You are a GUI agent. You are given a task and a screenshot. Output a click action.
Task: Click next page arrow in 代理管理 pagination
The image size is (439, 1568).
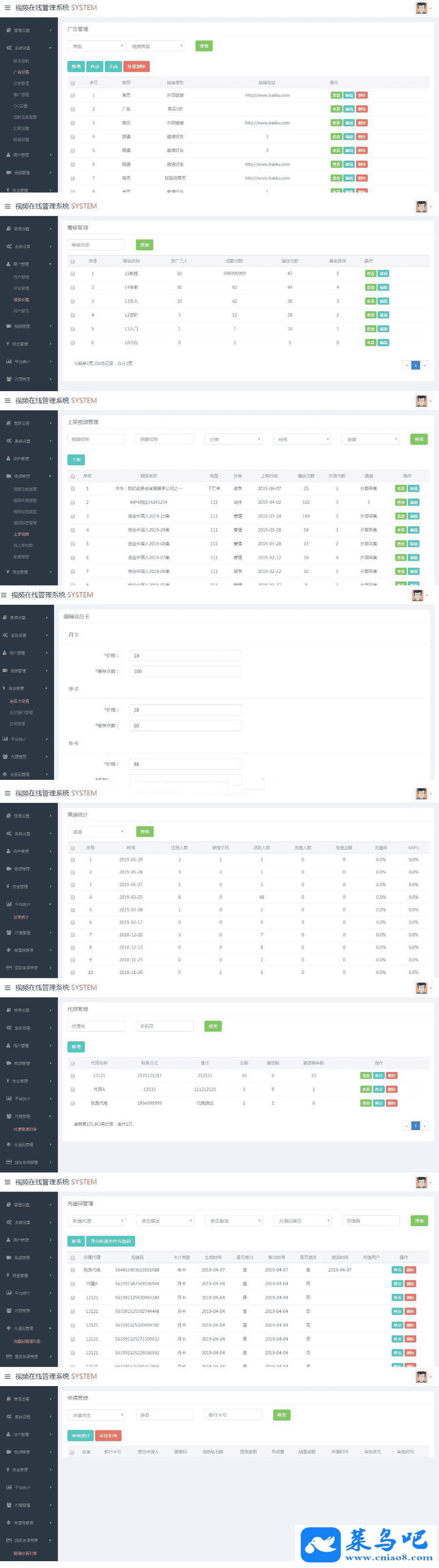[x=425, y=1126]
